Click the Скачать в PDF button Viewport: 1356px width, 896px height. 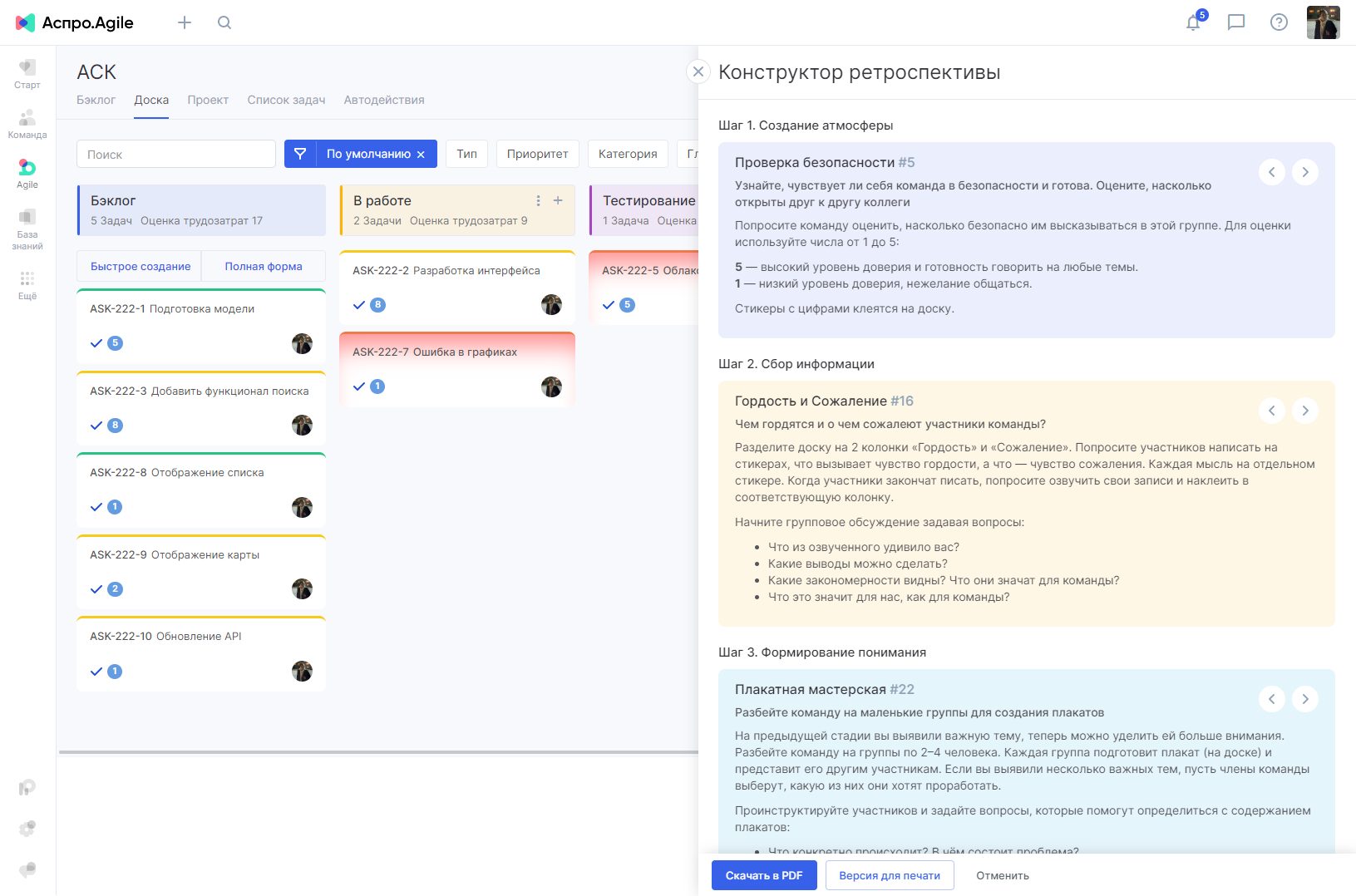[x=763, y=875]
